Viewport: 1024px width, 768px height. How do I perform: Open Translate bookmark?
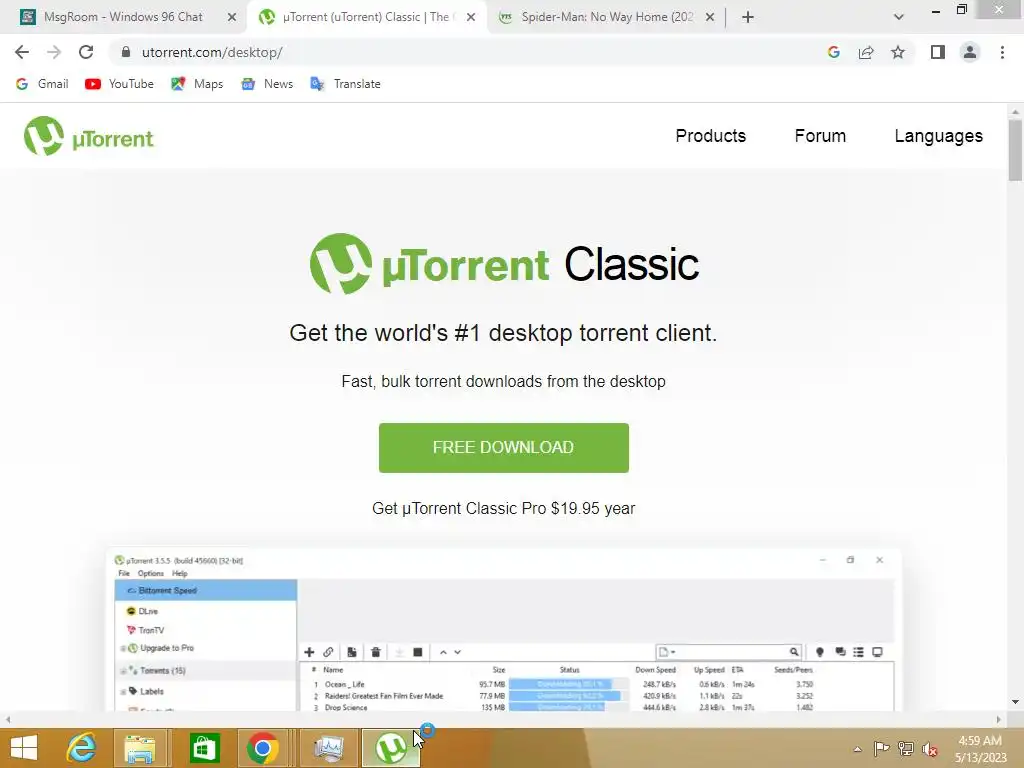coord(345,84)
